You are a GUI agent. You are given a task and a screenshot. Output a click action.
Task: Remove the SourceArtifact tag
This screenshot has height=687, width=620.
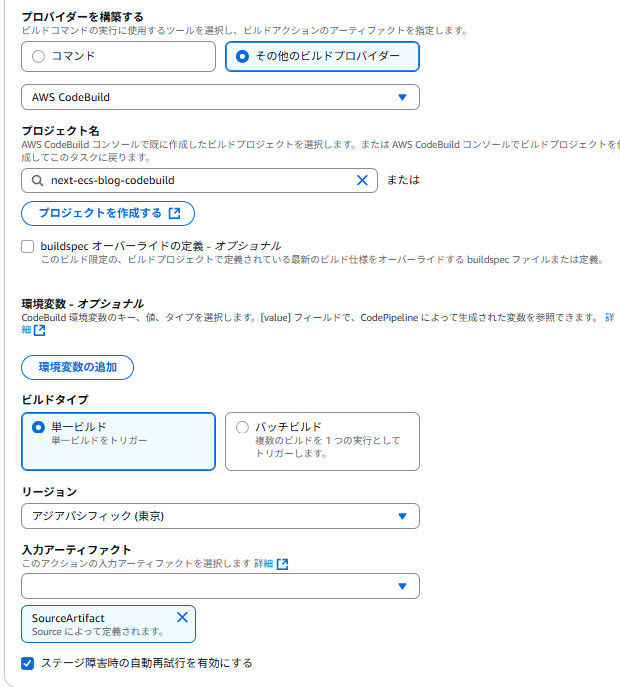click(182, 618)
